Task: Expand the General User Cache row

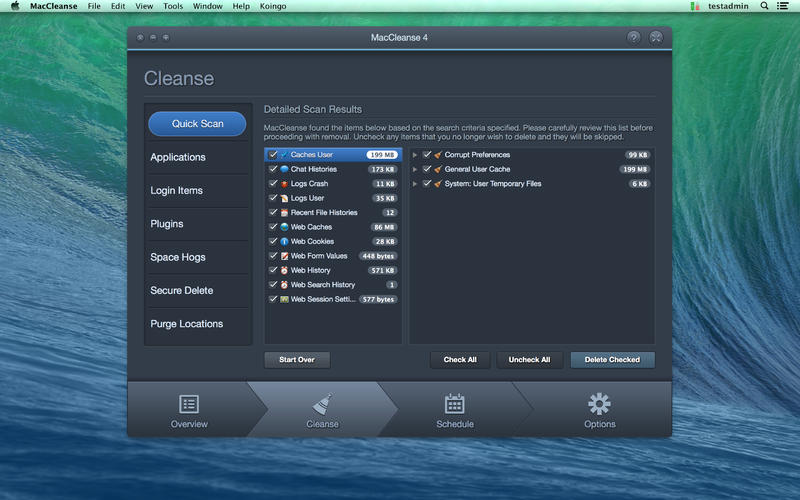Action: pyautogui.click(x=415, y=169)
